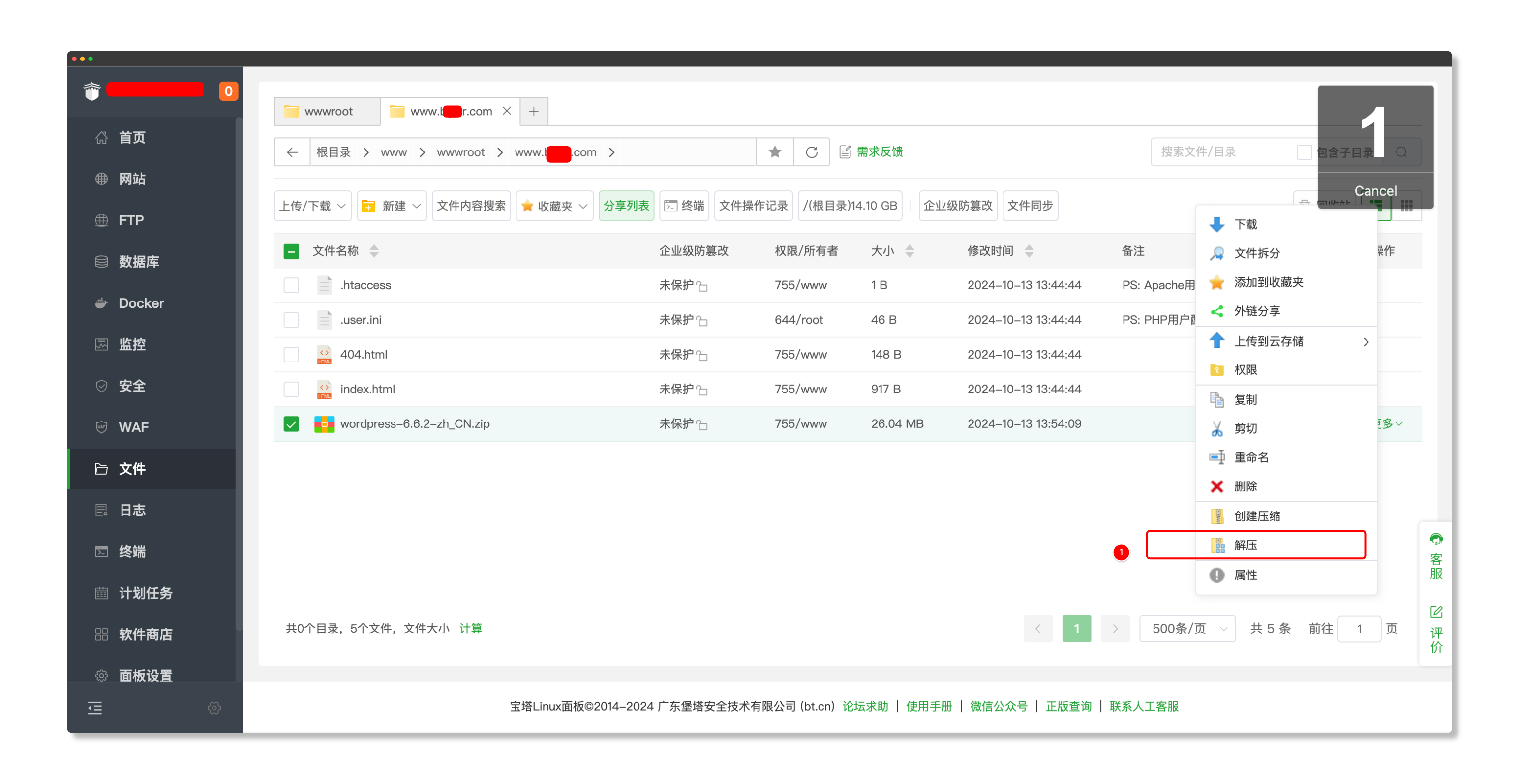Image resolution: width=1519 pixels, height=784 pixels.
Task: Expand the 收藏夹 favorites dropdown
Action: tap(554, 206)
